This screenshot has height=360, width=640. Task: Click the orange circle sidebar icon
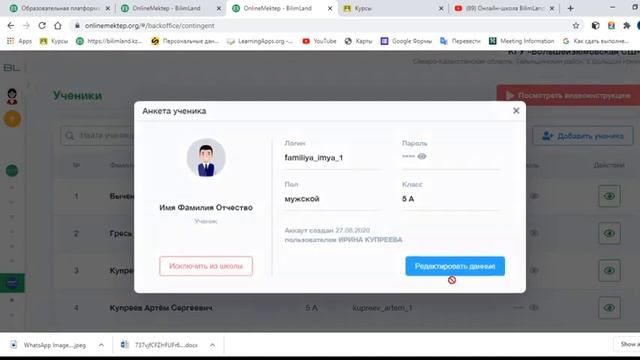pyautogui.click(x=12, y=119)
